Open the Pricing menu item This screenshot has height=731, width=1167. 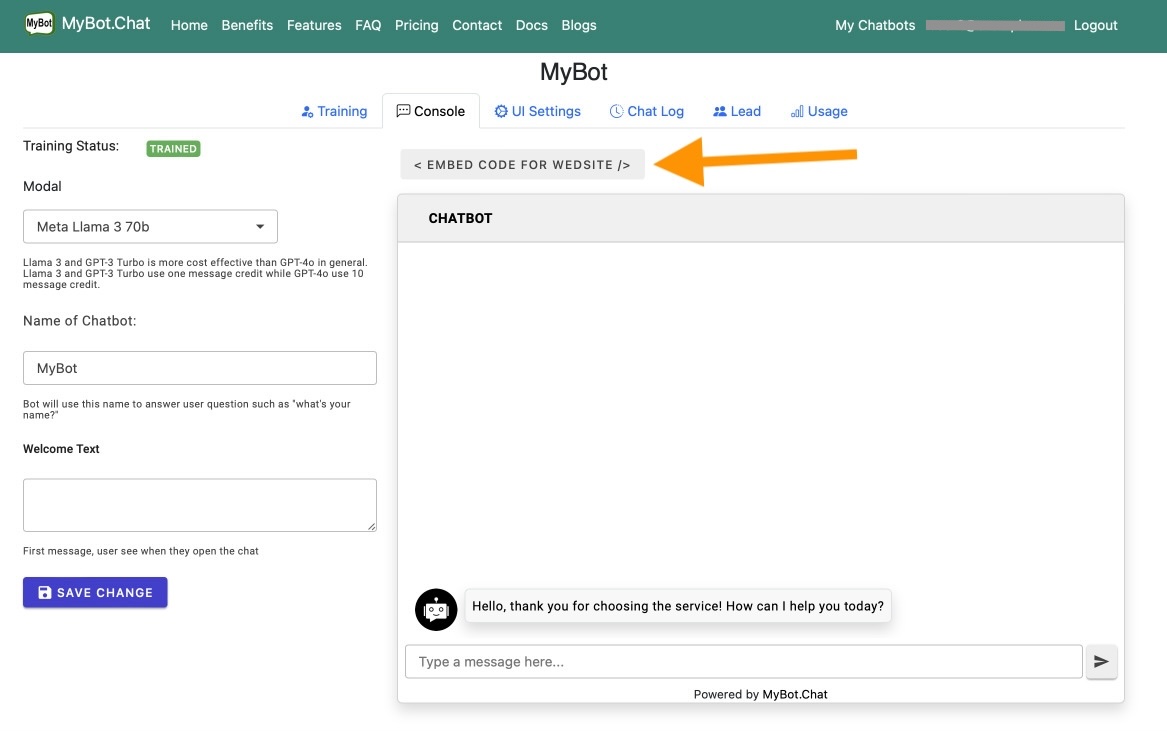pos(416,25)
